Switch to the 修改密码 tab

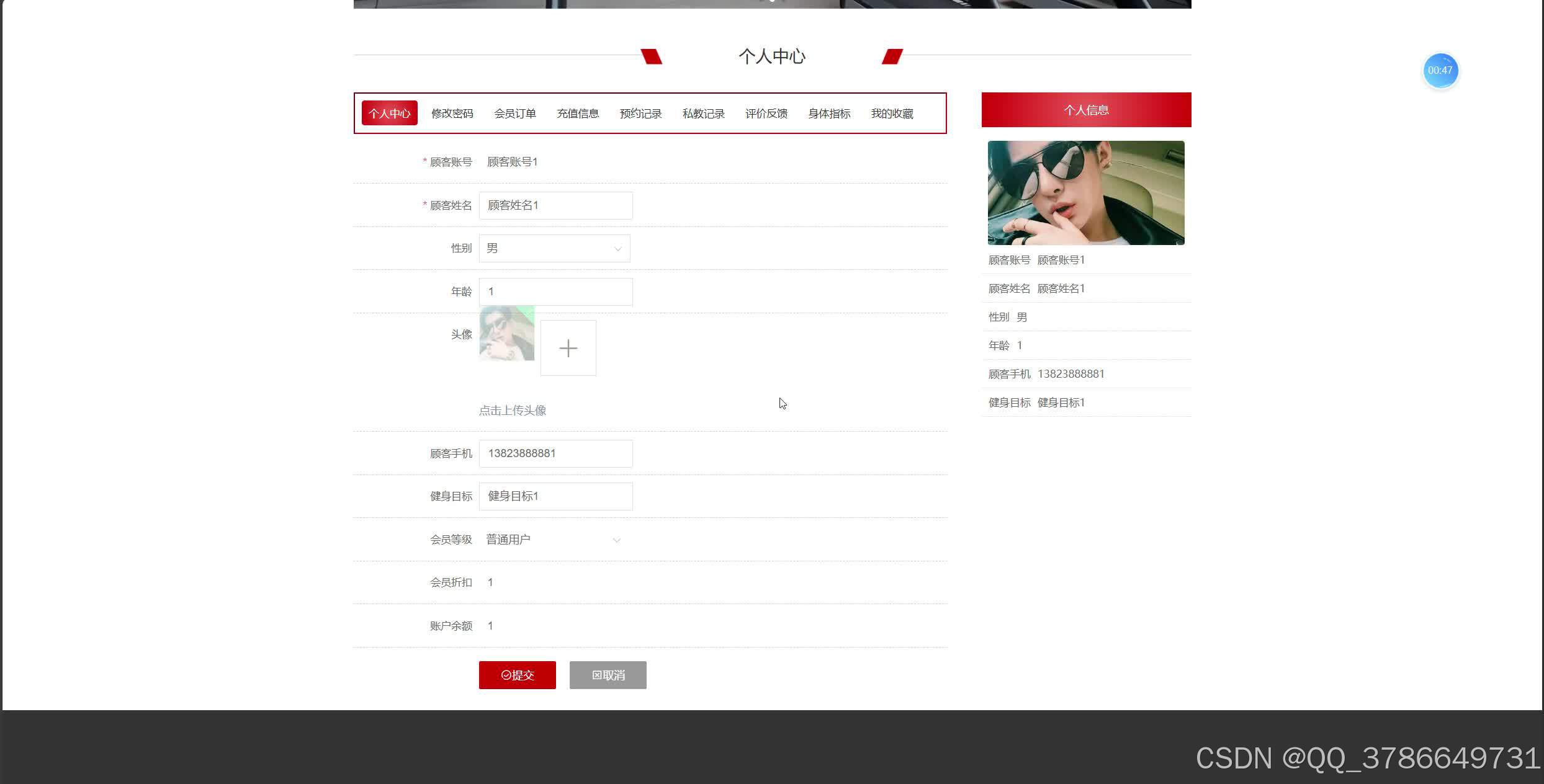[x=452, y=113]
